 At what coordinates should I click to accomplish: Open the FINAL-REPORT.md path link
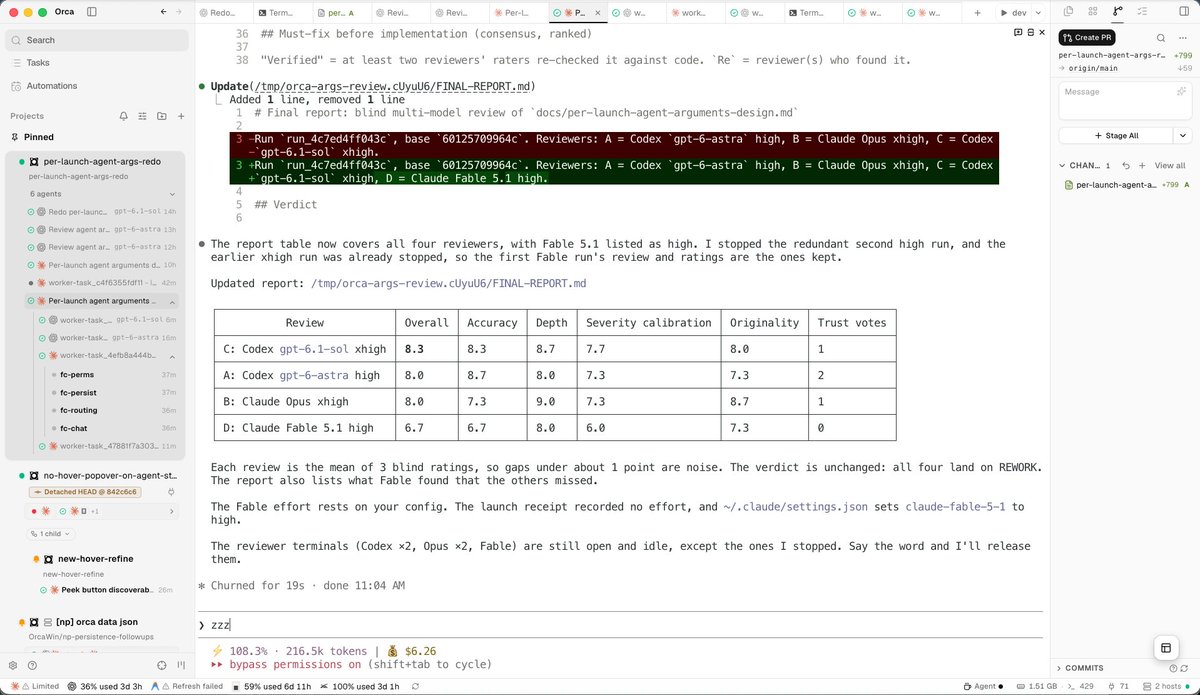pyautogui.click(x=449, y=283)
